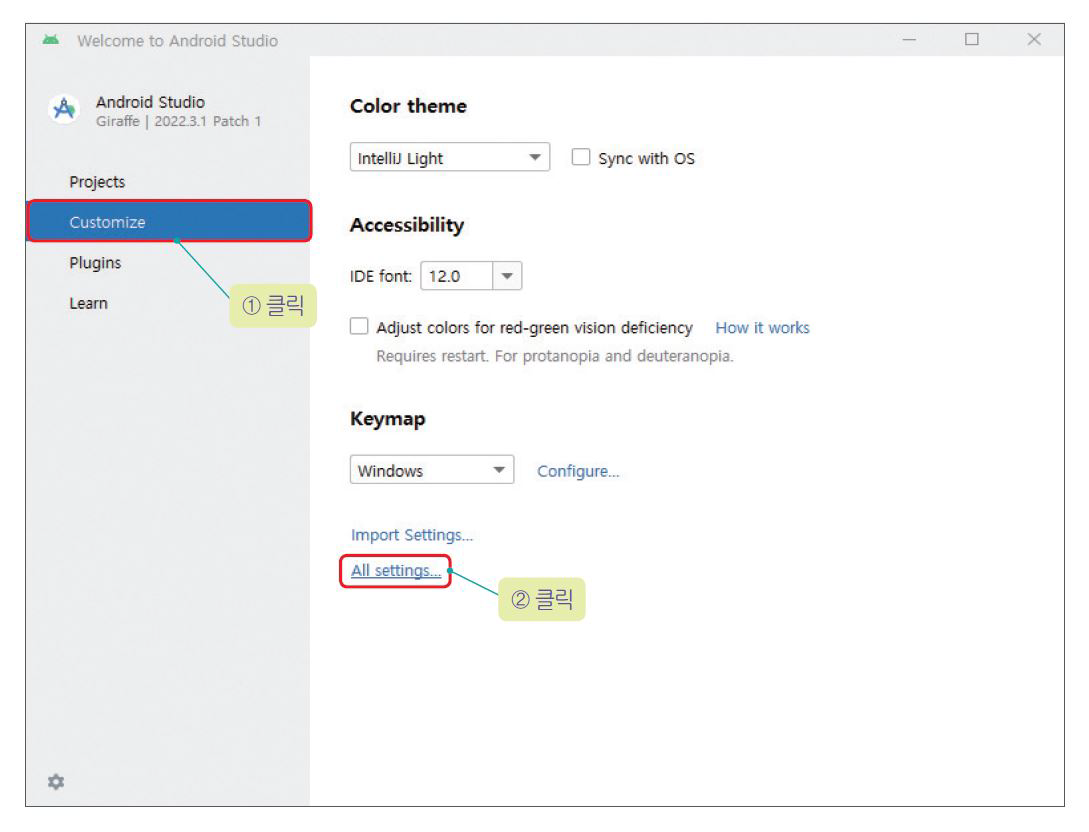Select the Projects tab in sidebar

pyautogui.click(x=97, y=182)
